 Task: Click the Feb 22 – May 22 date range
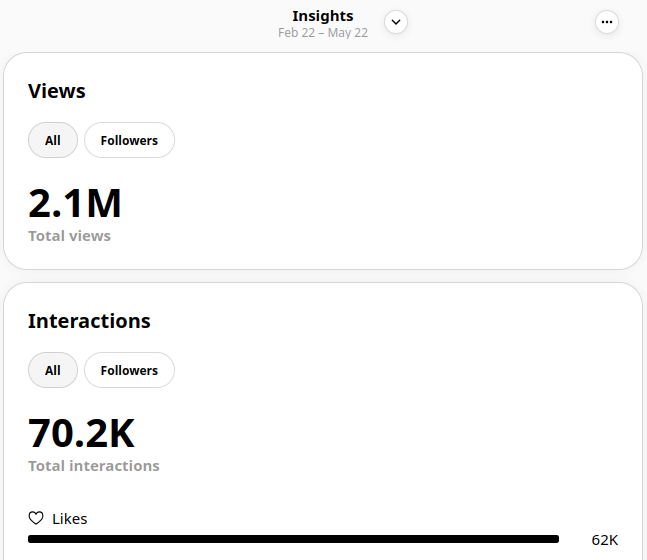(x=322, y=33)
